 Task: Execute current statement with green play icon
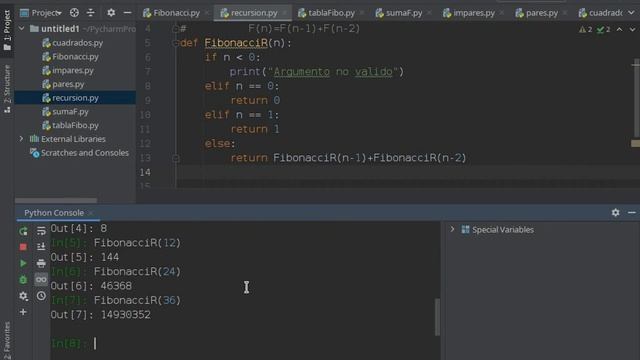[23, 263]
